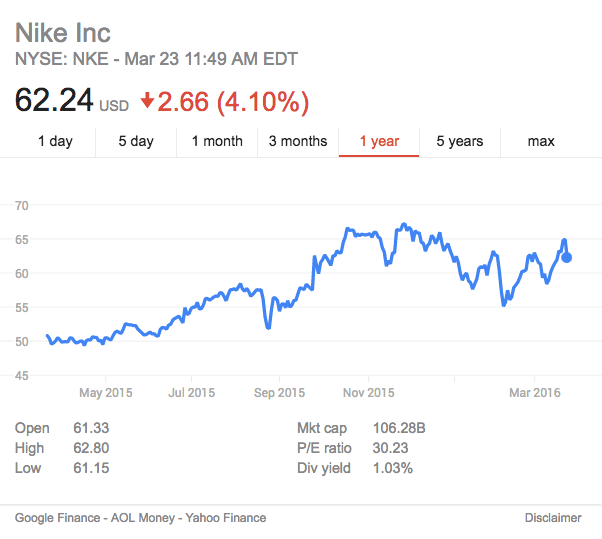This screenshot has height=539, width=602.
Task: Select the 1 year tab
Action: click(x=379, y=141)
